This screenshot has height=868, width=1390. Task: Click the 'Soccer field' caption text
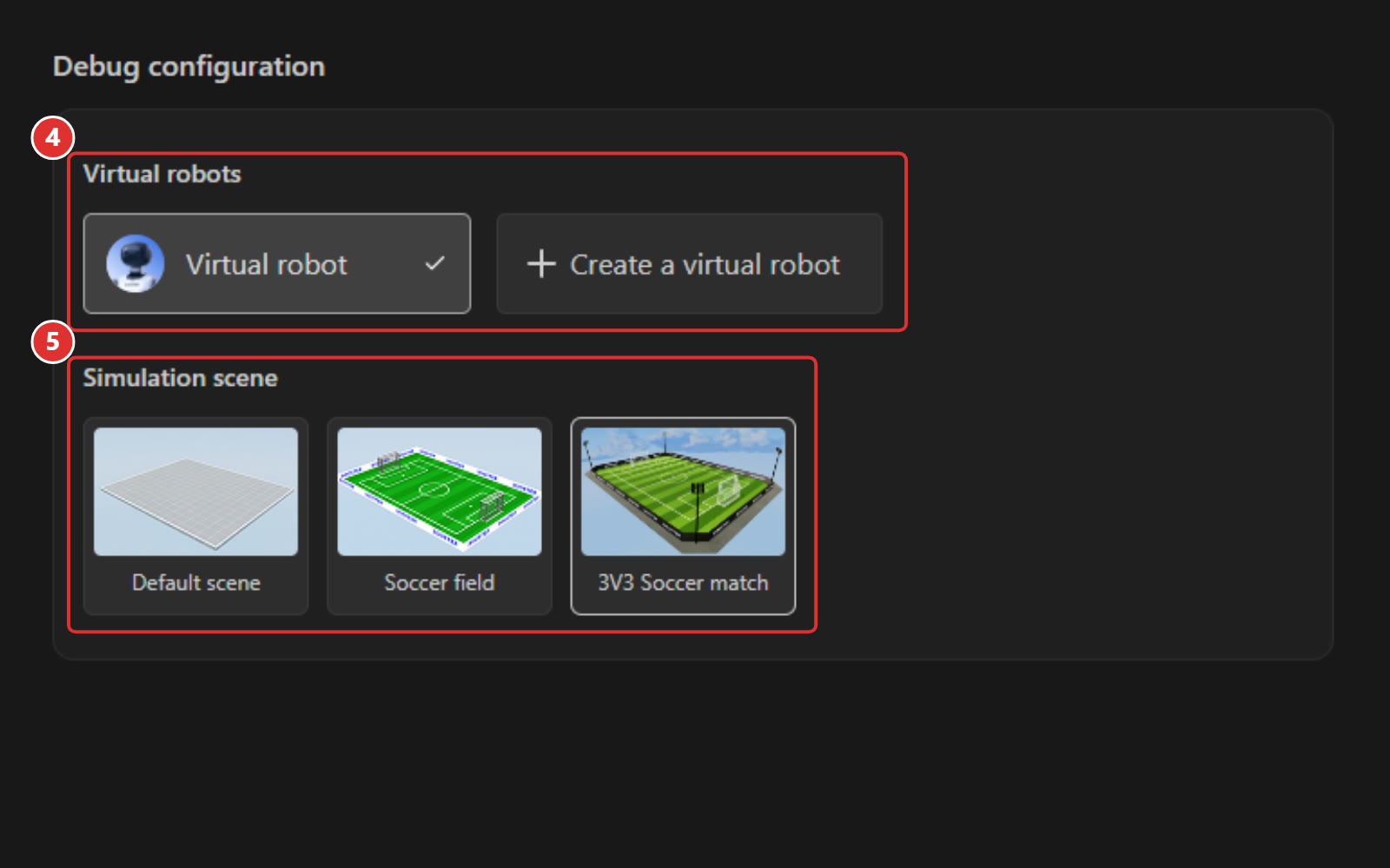(x=440, y=582)
